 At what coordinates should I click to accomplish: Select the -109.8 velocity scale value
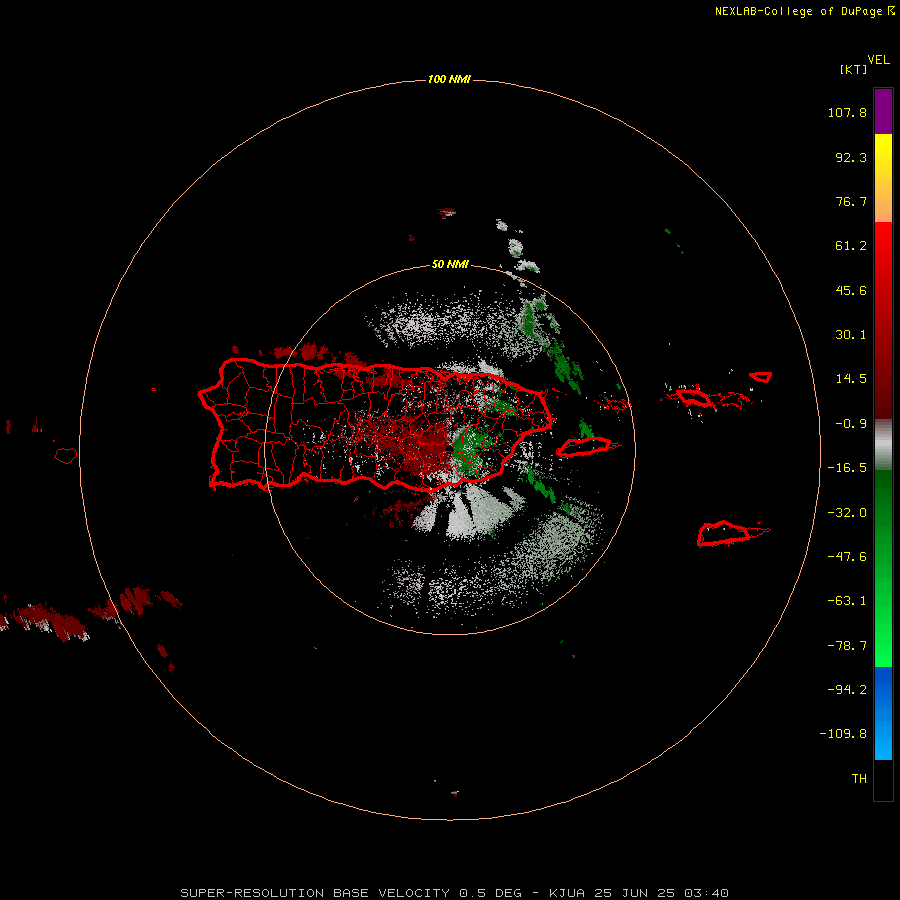click(x=843, y=734)
